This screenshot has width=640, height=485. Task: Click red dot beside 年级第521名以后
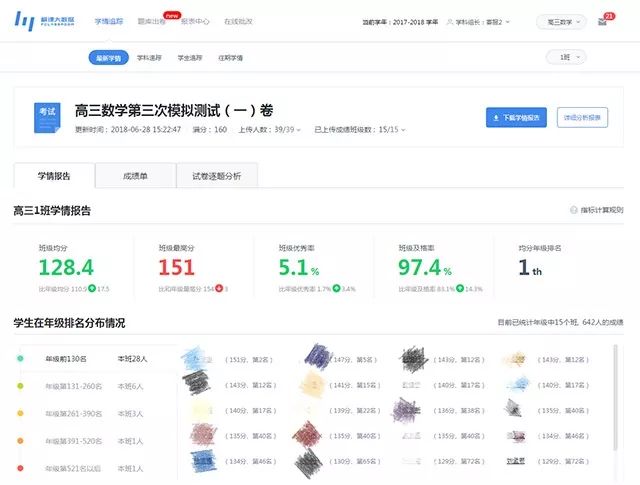pyautogui.click(x=20, y=468)
